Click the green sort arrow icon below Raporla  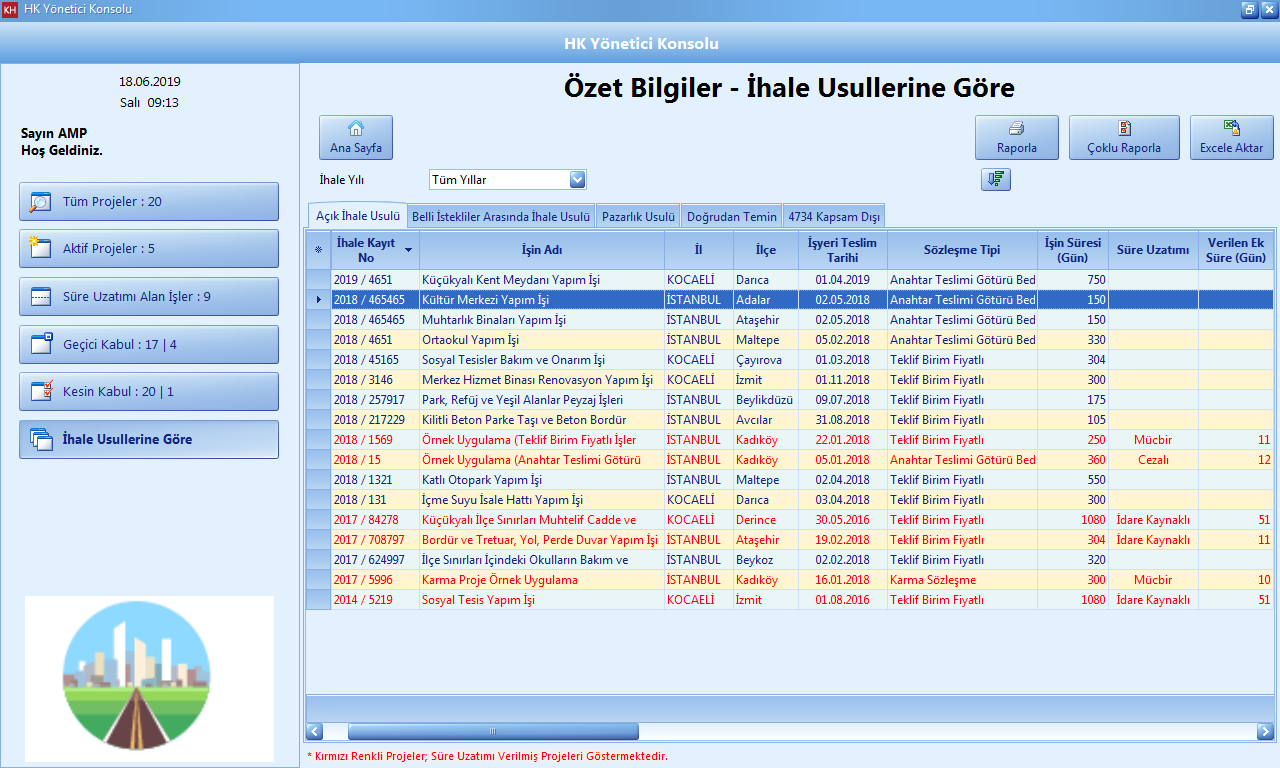[995, 179]
